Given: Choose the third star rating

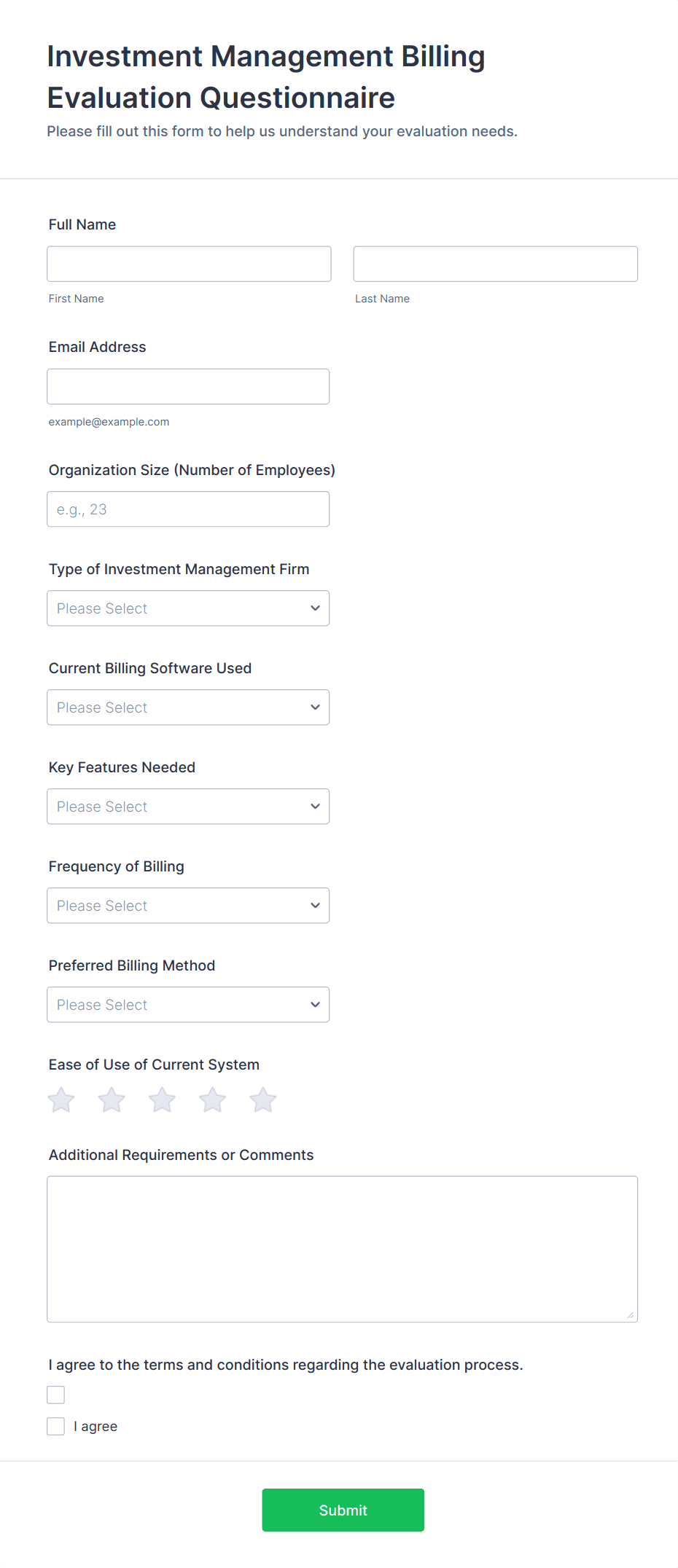Looking at the screenshot, I should pos(162,1100).
